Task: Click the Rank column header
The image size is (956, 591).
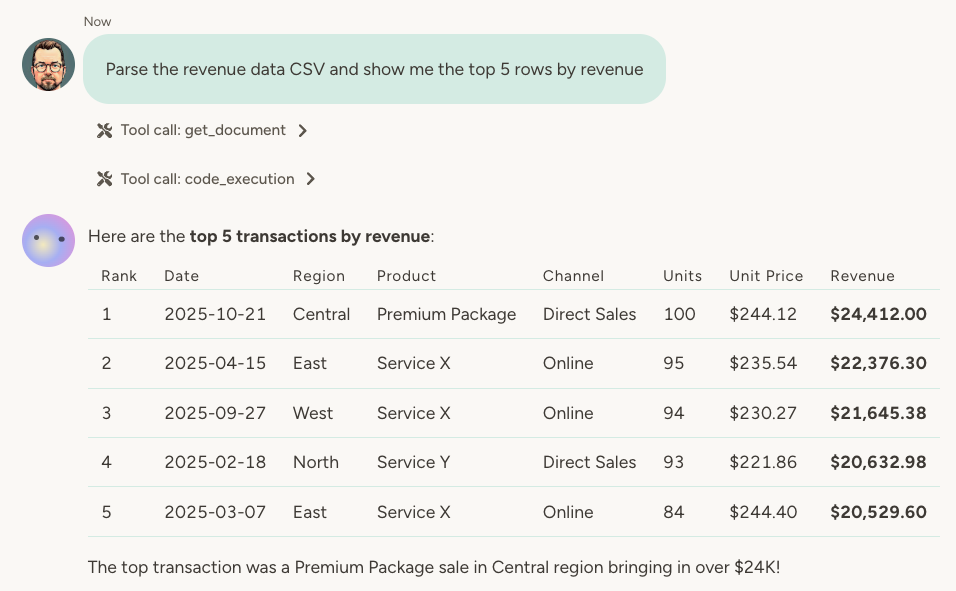Action: coord(119,276)
